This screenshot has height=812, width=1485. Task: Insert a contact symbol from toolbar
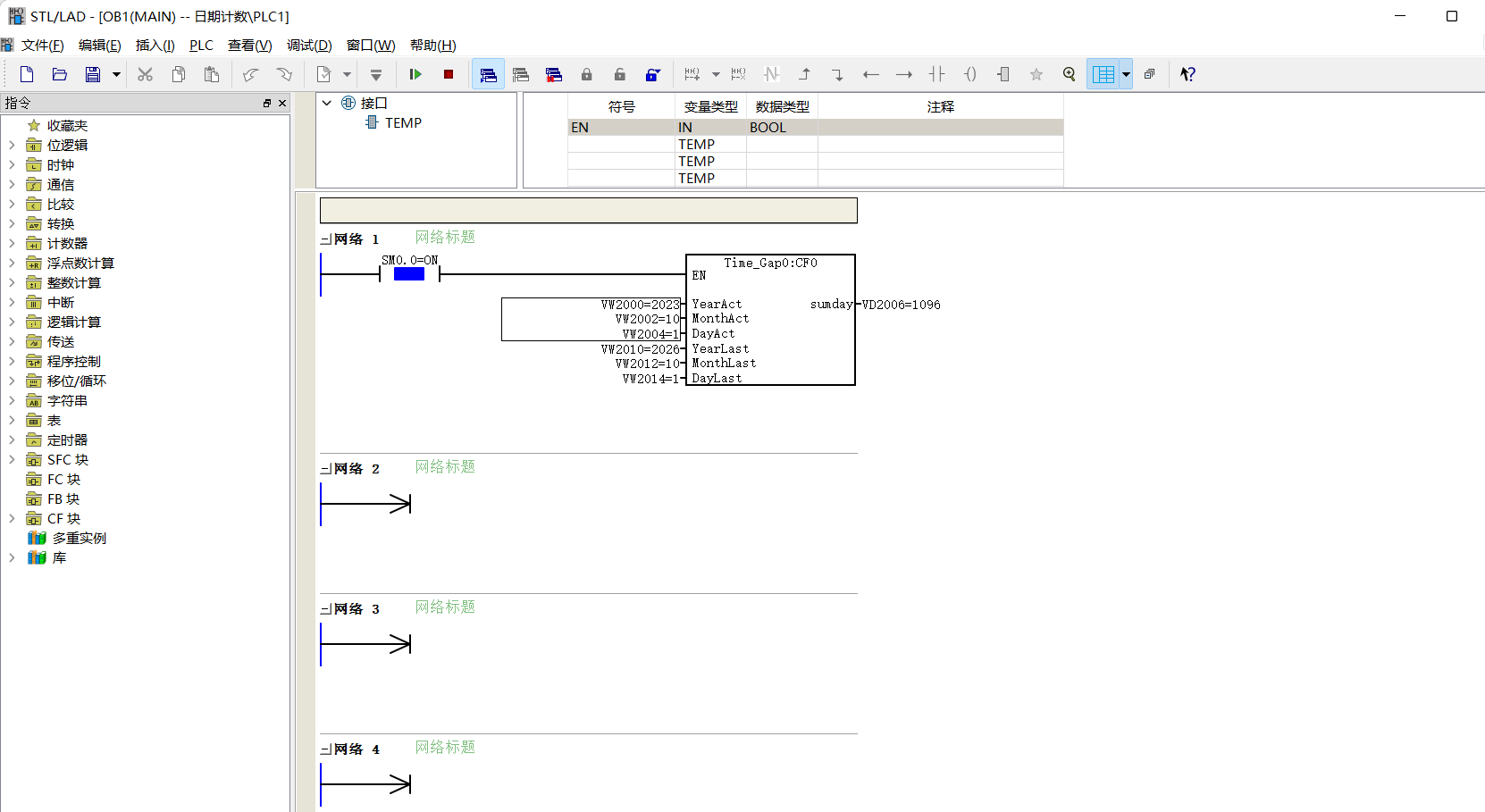coord(936,74)
